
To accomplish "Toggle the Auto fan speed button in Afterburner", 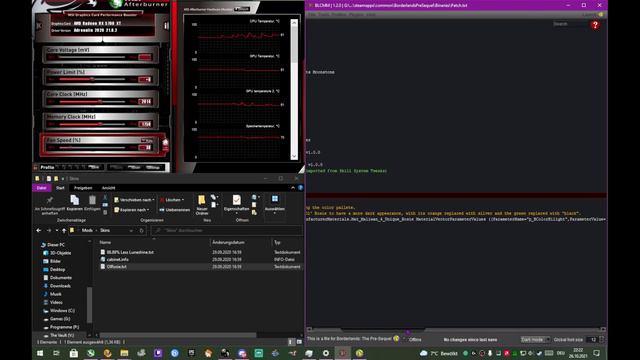I will (147, 140).
